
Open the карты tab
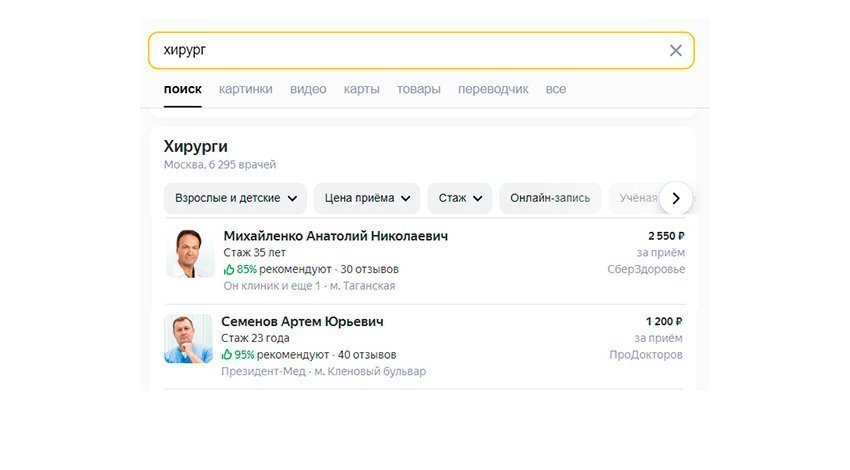(361, 89)
